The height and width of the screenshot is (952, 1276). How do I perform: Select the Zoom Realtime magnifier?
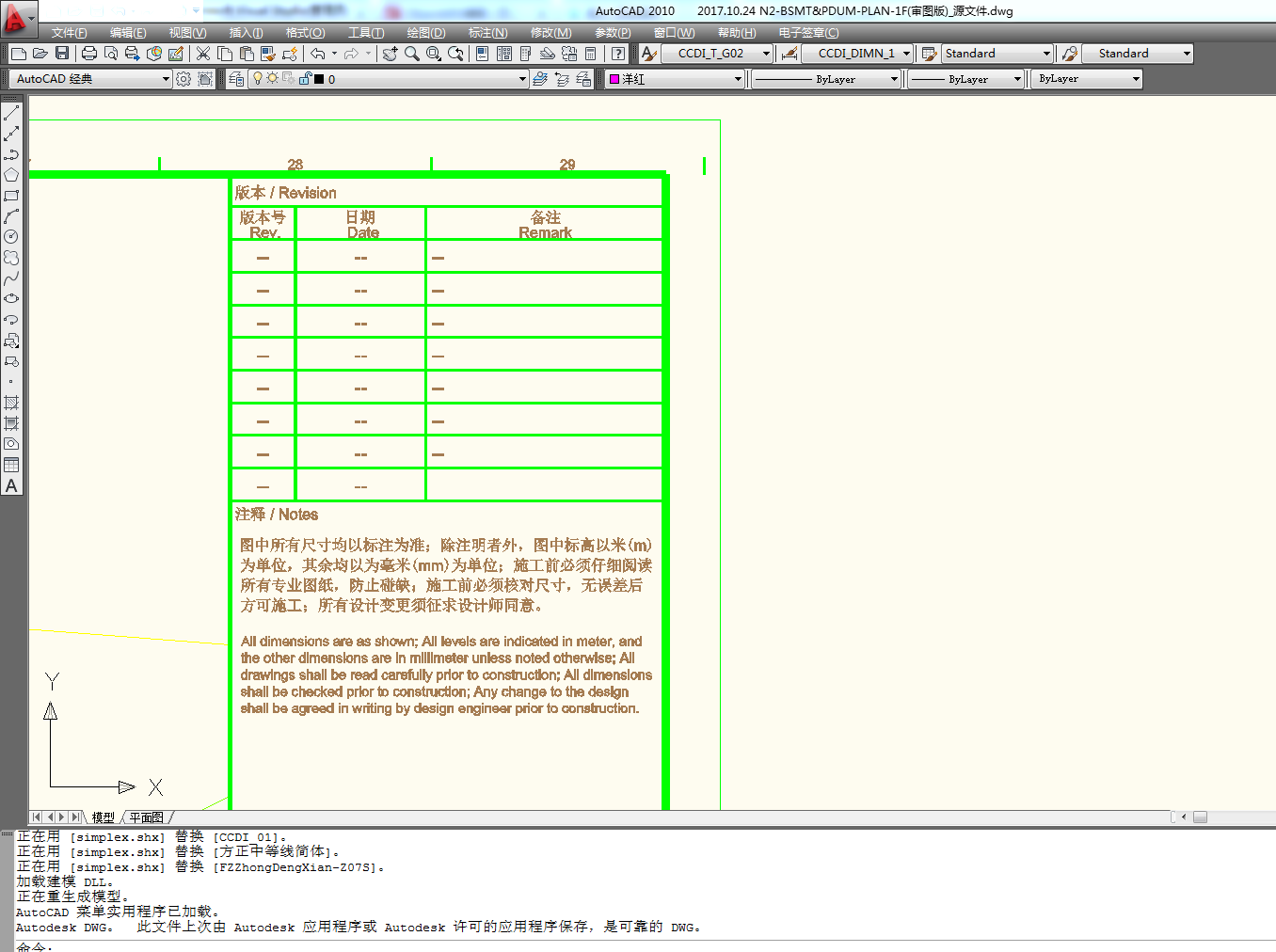(412, 54)
